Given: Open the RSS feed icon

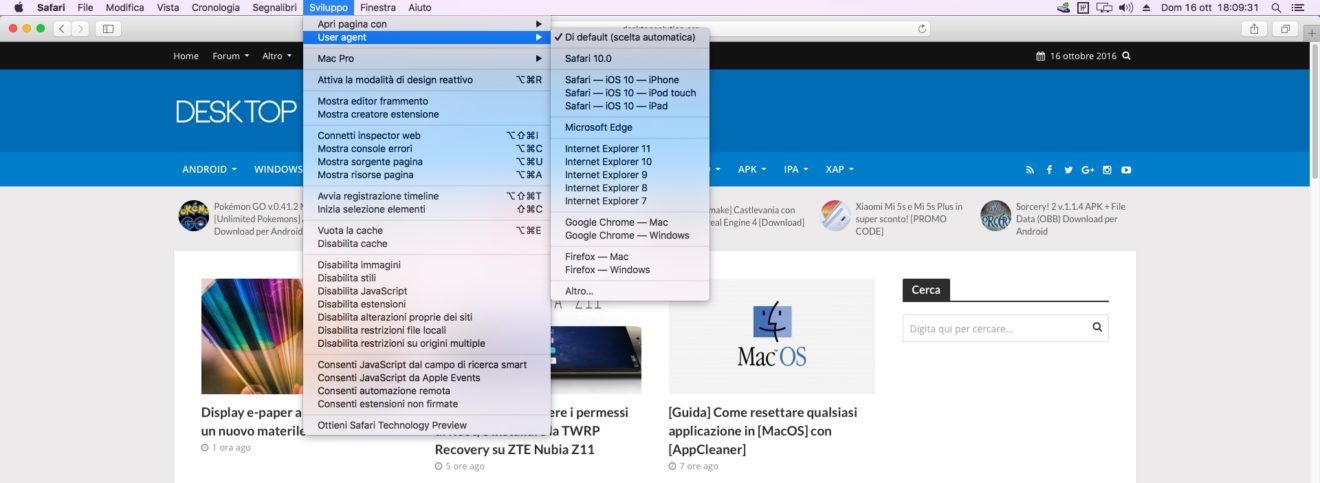Looking at the screenshot, I should pyautogui.click(x=1031, y=170).
